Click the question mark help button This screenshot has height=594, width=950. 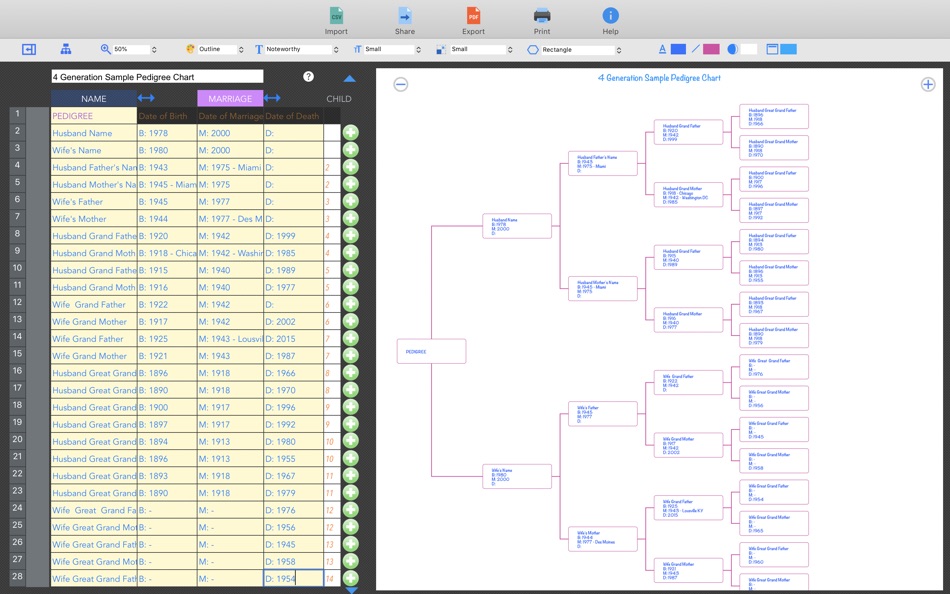click(x=308, y=76)
